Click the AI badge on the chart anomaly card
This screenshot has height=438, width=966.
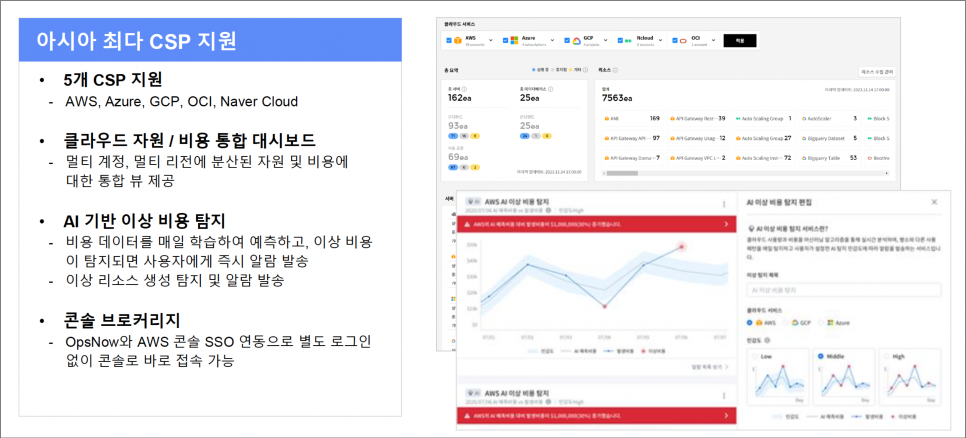point(473,201)
